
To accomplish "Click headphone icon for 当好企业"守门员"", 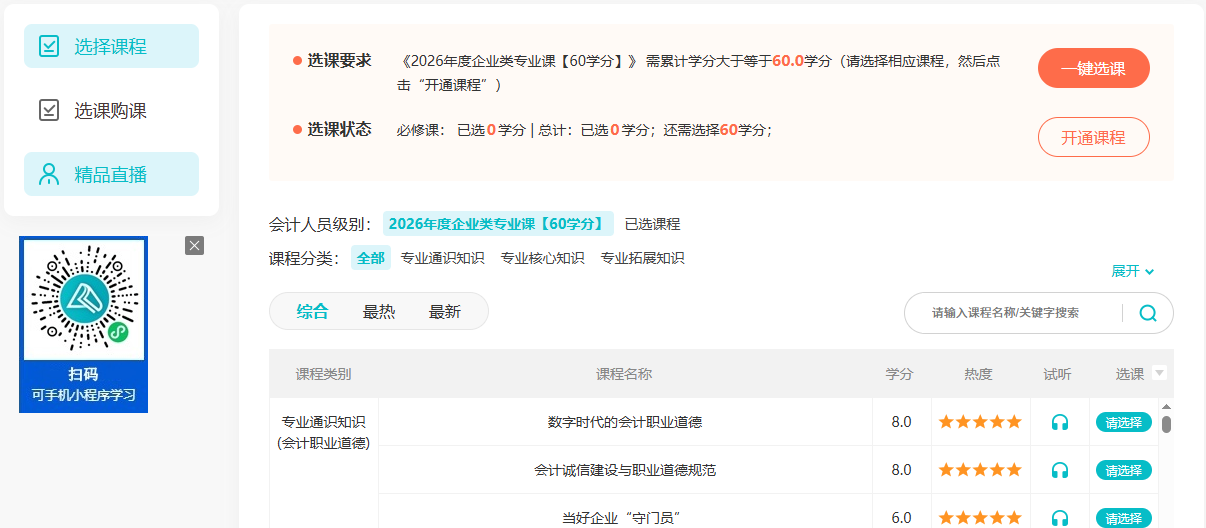I will point(1060,518).
